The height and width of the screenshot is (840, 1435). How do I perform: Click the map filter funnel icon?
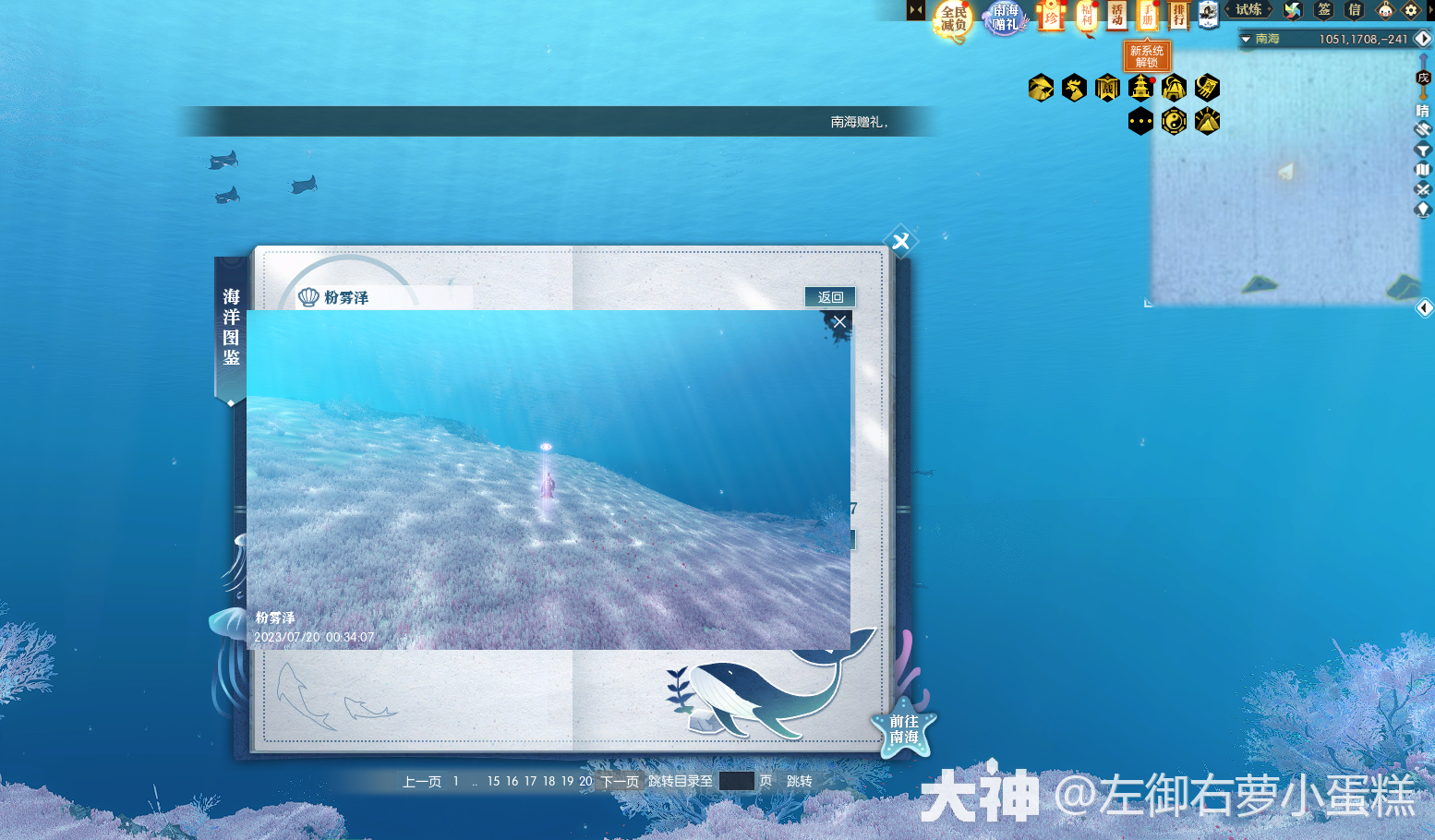(1423, 150)
